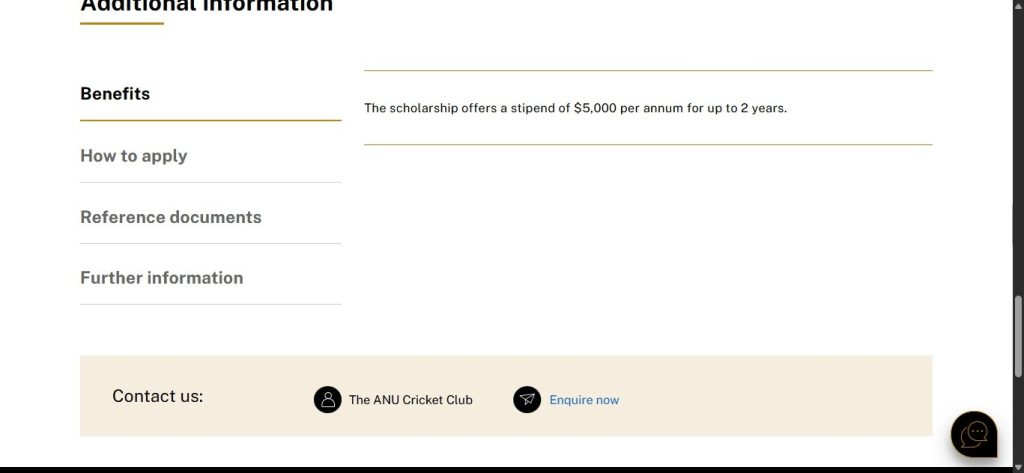Click The ANU Cricket Club contact name
This screenshot has width=1024, height=473.
pyautogui.click(x=410, y=400)
